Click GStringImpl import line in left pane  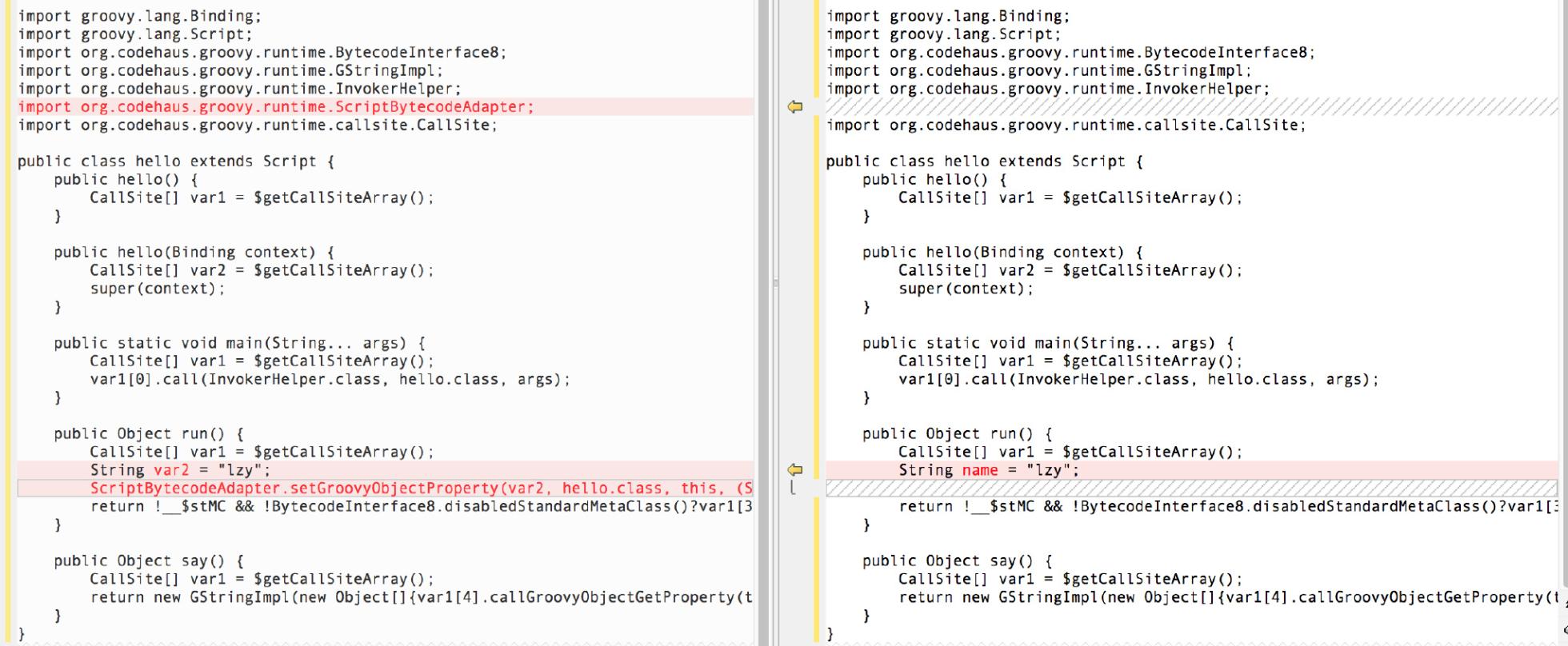pyautogui.click(x=230, y=70)
